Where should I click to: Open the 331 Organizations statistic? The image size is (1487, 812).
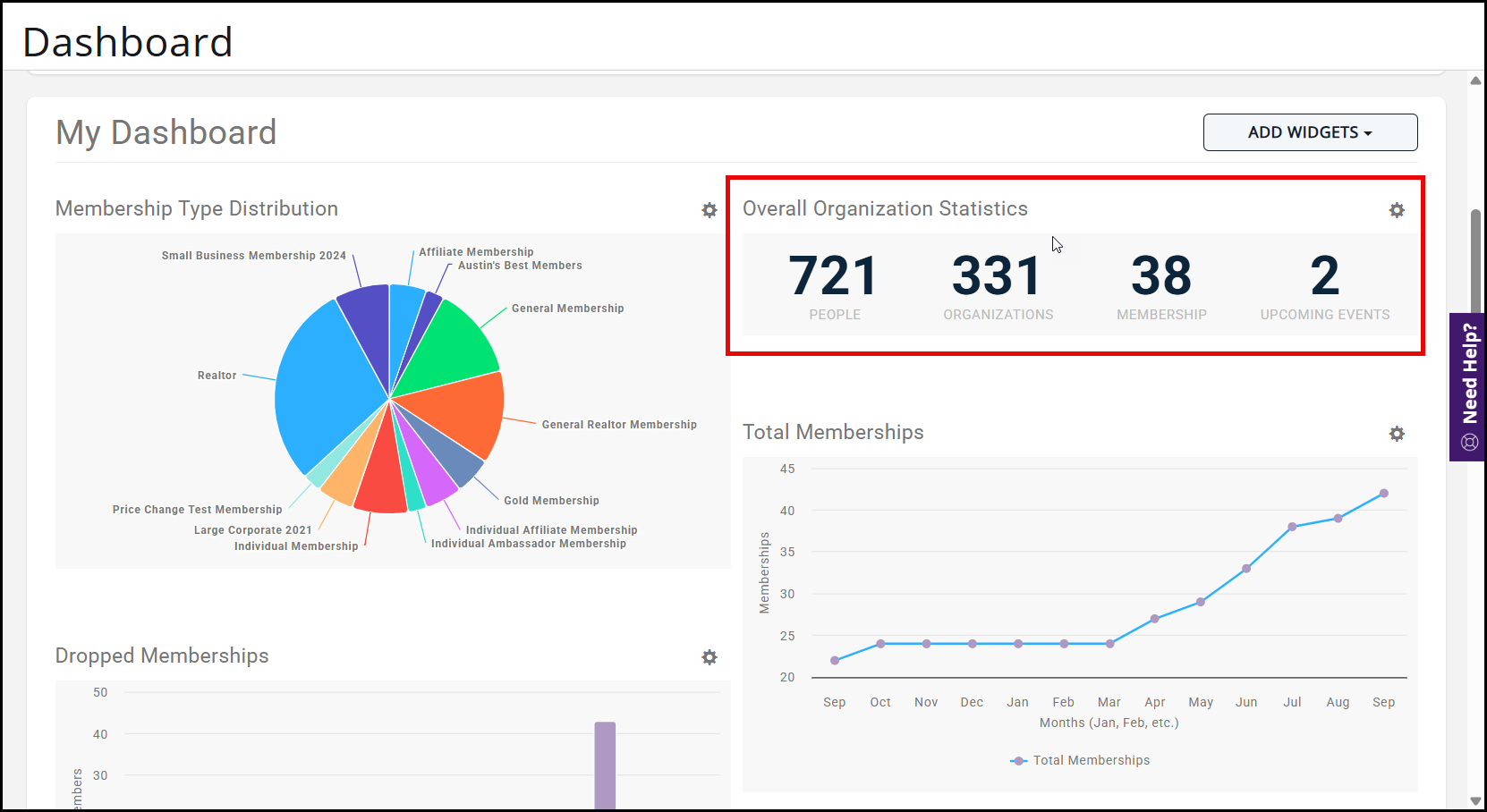click(x=998, y=284)
